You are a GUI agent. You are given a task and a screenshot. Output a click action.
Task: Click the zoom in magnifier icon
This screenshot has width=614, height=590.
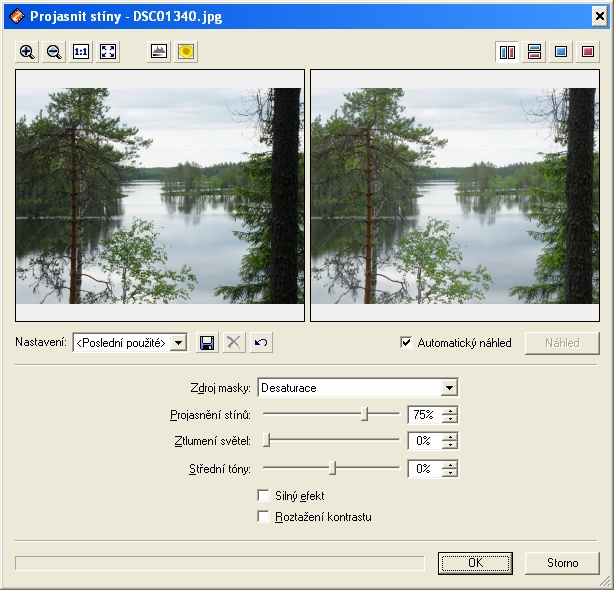pyautogui.click(x=27, y=52)
